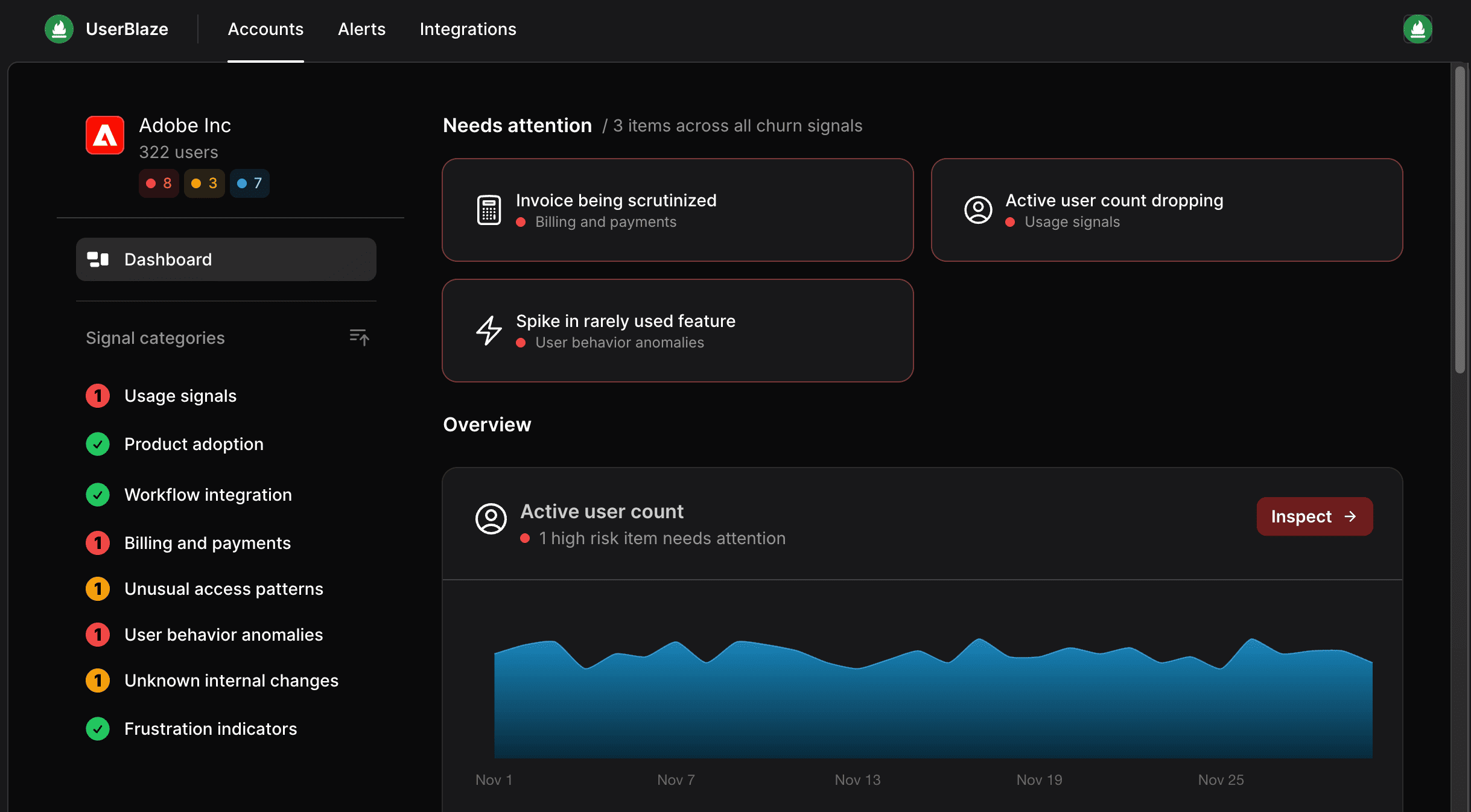Open Product adoption category
Viewport: 1471px width, 812px height.
194,444
